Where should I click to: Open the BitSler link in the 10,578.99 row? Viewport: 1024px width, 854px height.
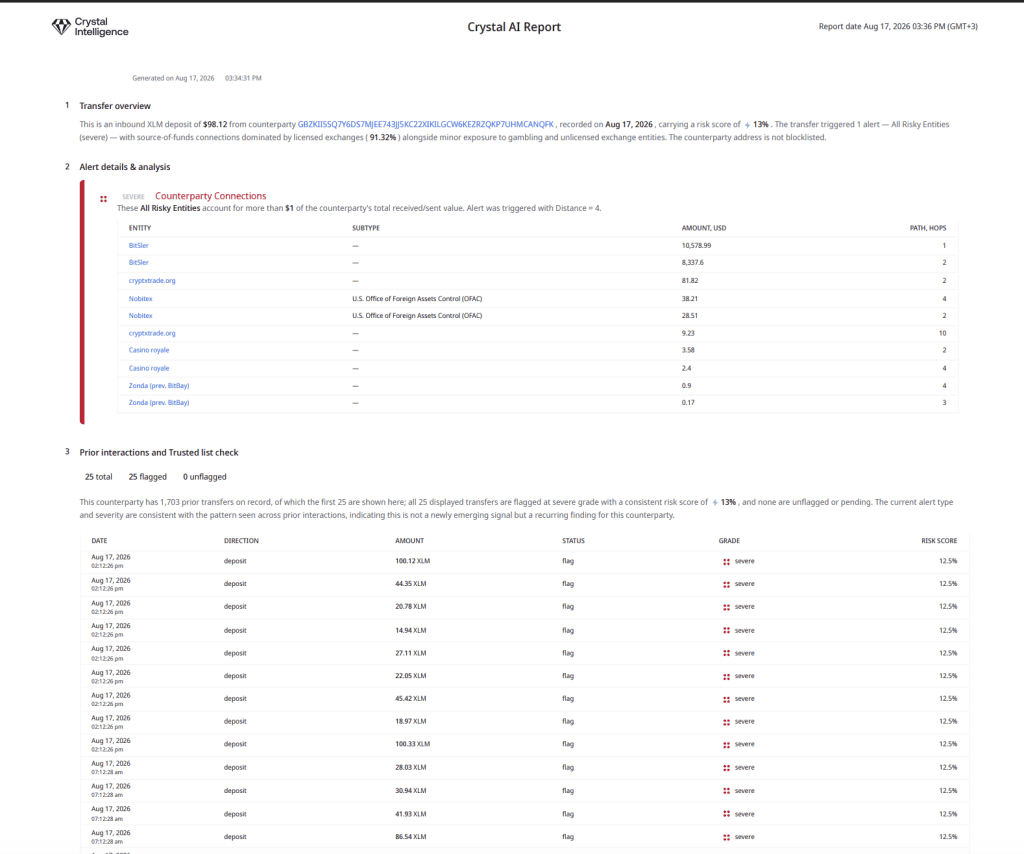tap(138, 245)
